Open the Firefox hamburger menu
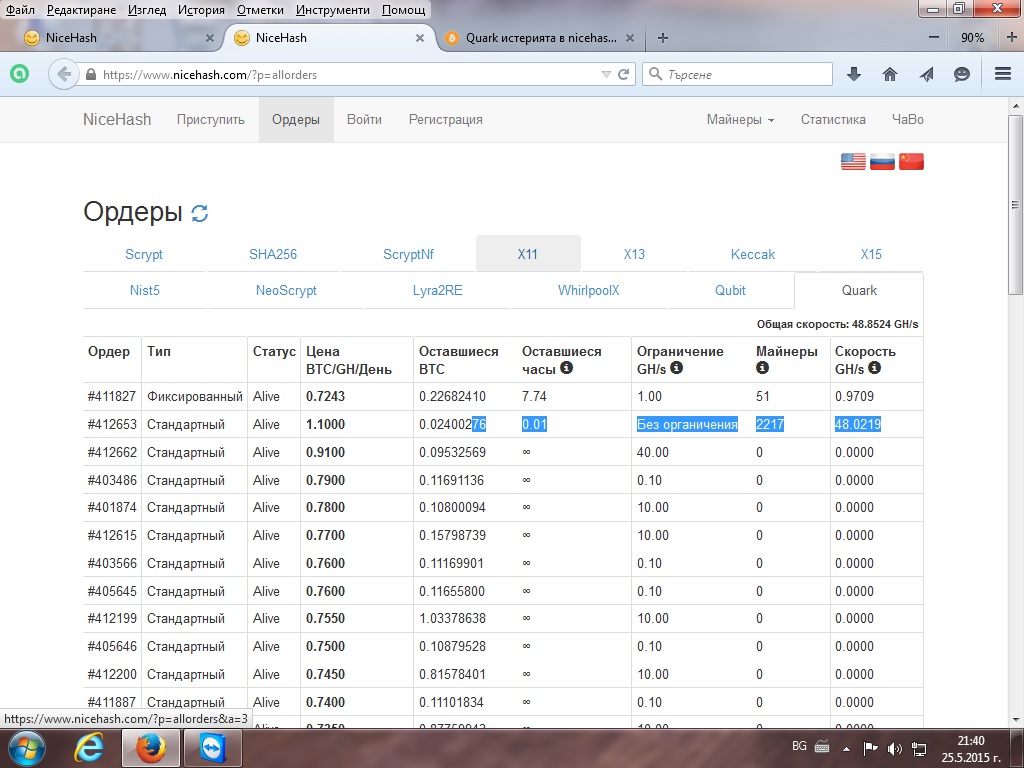The image size is (1024, 768). [x=1003, y=74]
